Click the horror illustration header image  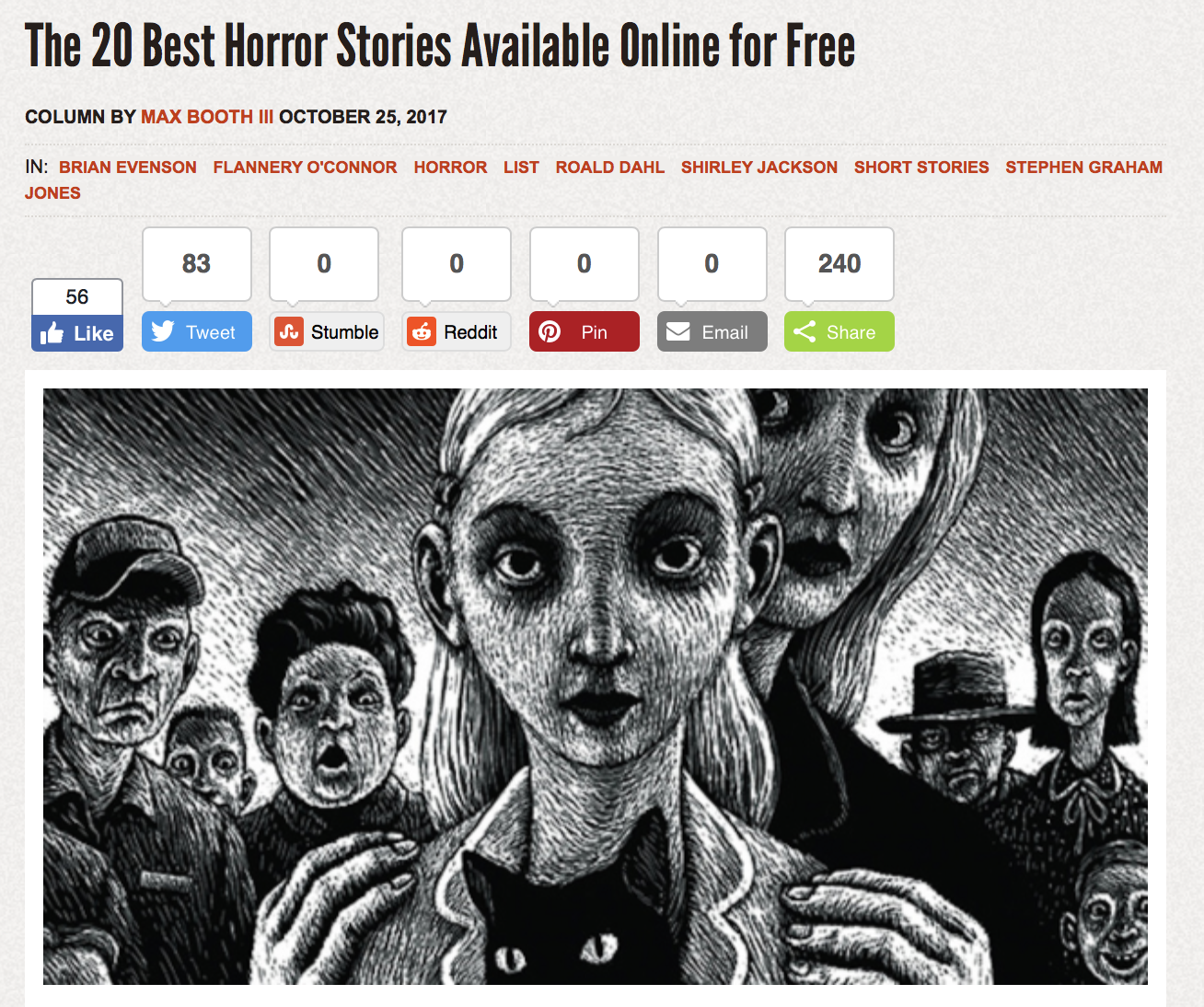click(596, 687)
